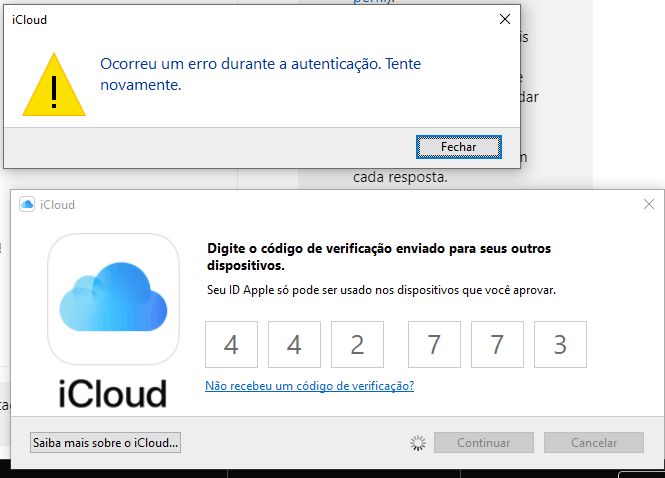Click 'cada resposta.' text in background window
The width and height of the screenshot is (665, 478).
pos(400,177)
